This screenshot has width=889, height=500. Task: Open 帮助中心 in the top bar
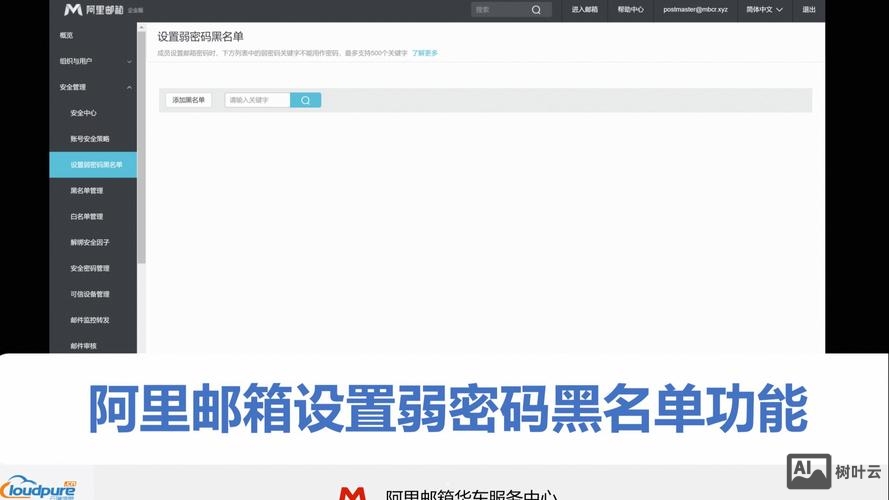630,10
